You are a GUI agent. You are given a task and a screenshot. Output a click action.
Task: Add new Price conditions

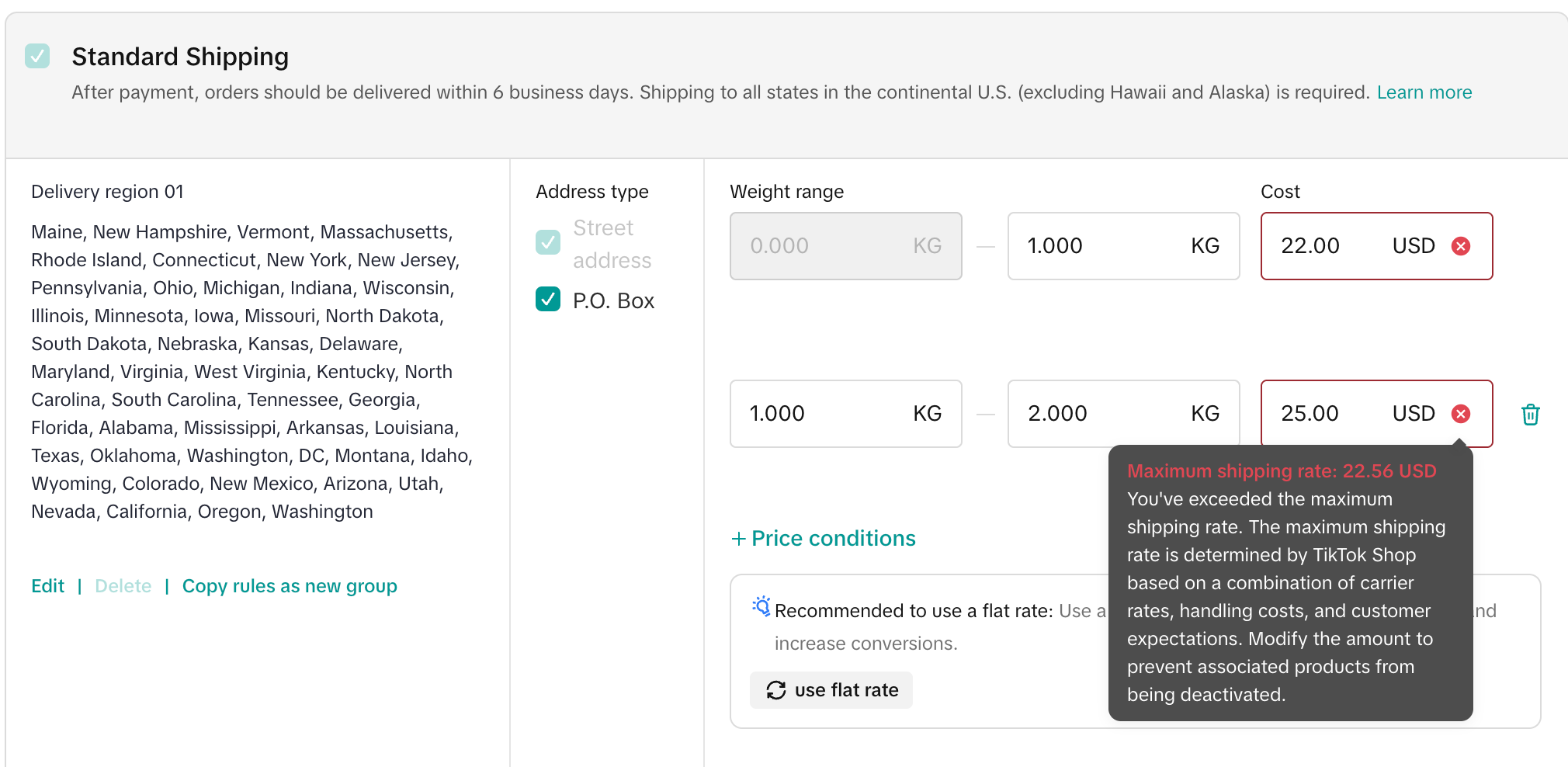pyautogui.click(x=833, y=539)
